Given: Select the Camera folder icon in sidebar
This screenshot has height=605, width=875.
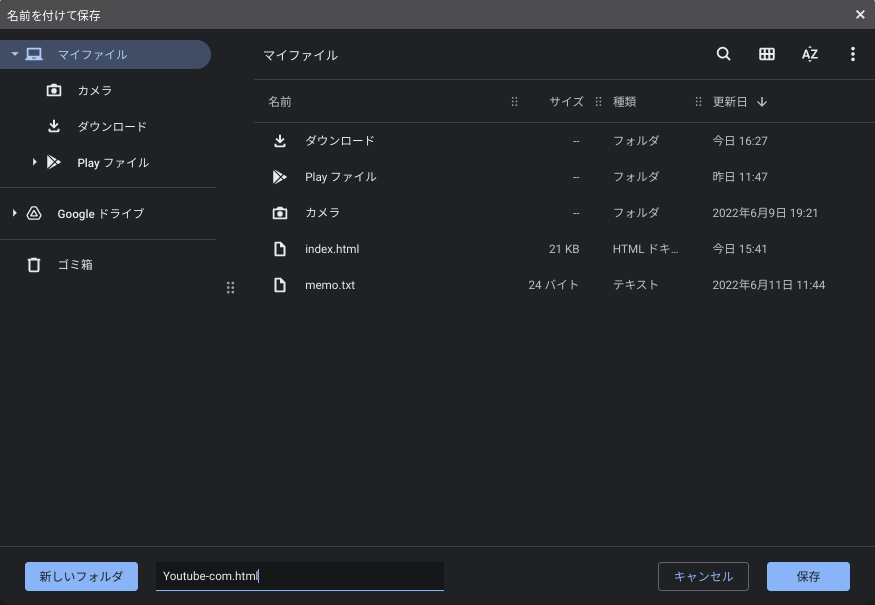Looking at the screenshot, I should click(54, 91).
